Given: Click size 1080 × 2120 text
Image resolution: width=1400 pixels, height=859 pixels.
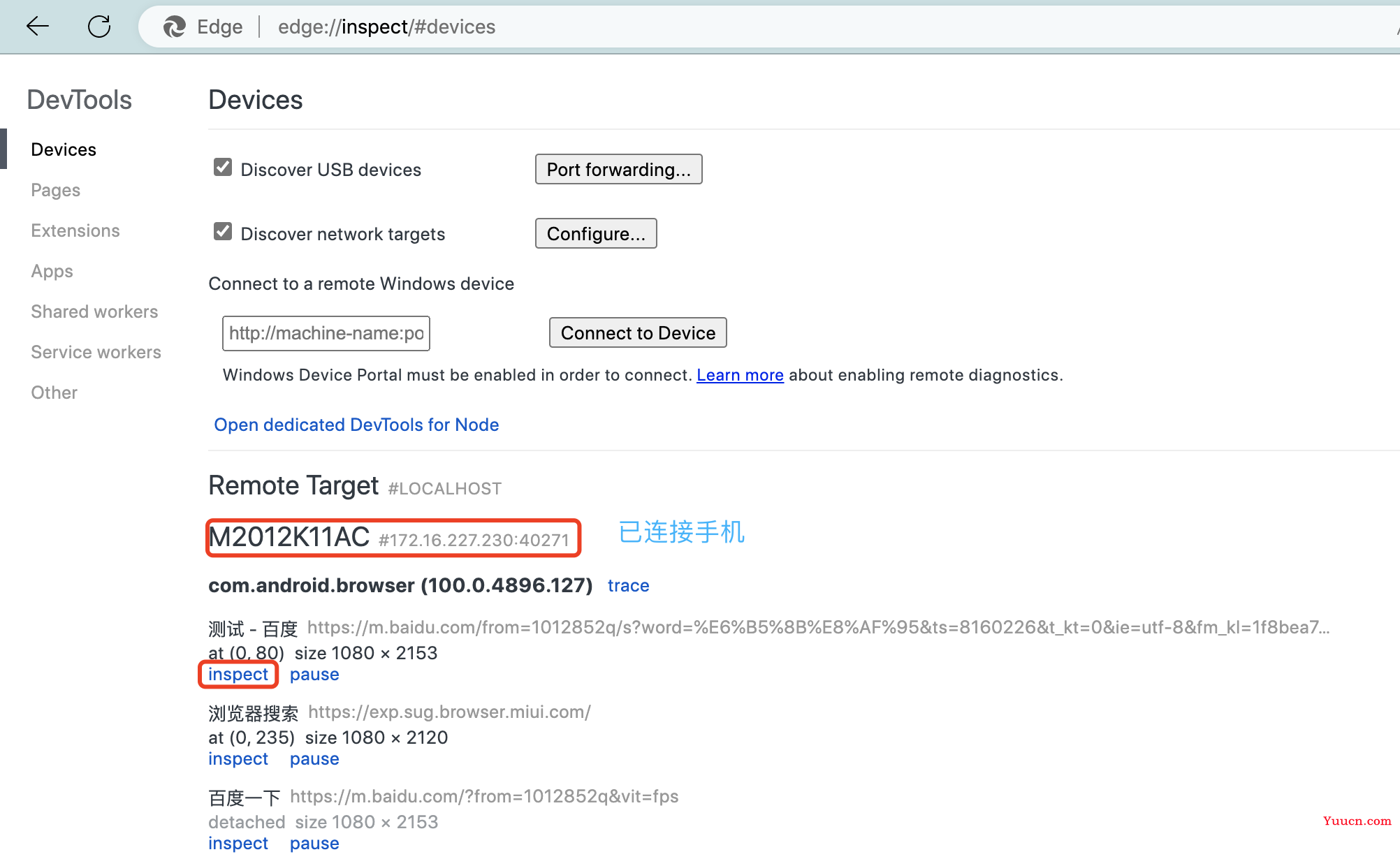Looking at the screenshot, I should [x=377, y=737].
